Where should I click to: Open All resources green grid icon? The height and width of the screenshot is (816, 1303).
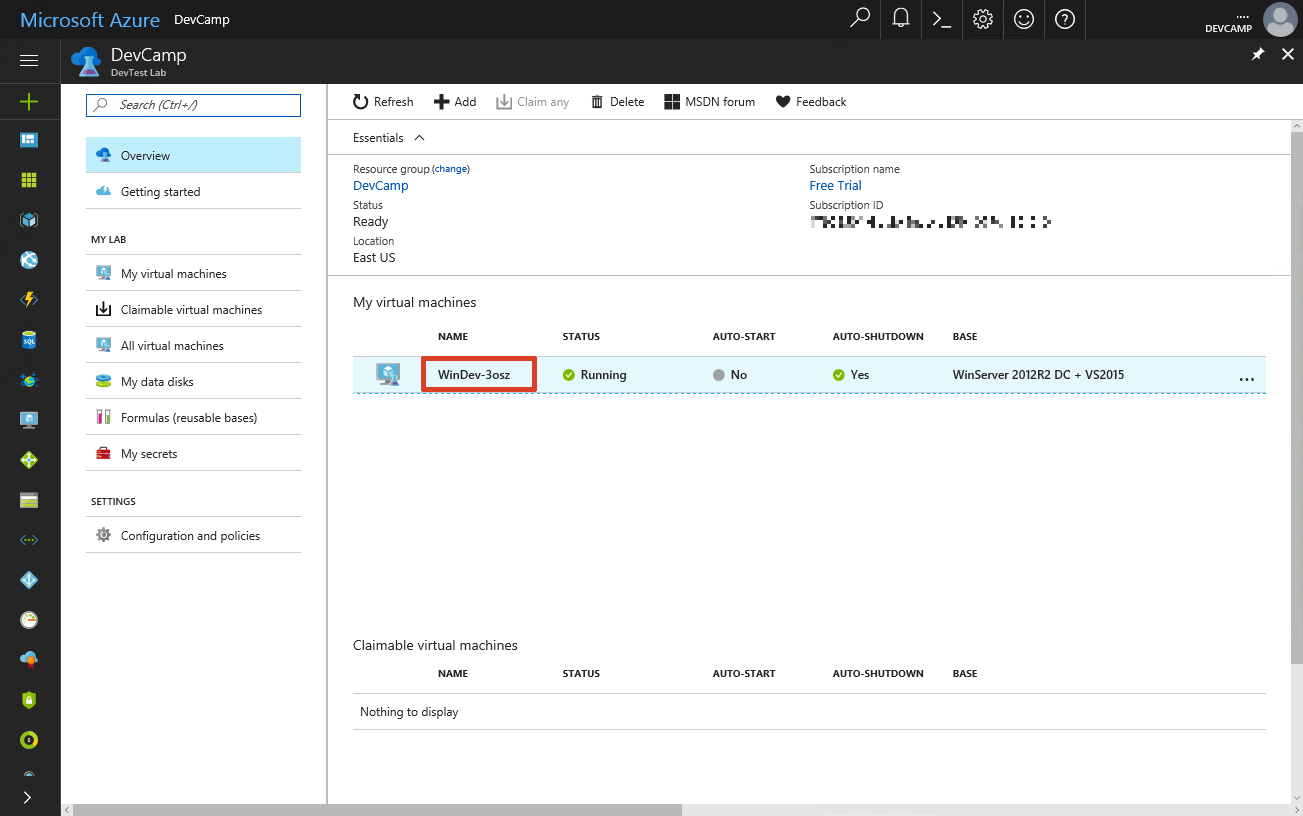pyautogui.click(x=29, y=180)
